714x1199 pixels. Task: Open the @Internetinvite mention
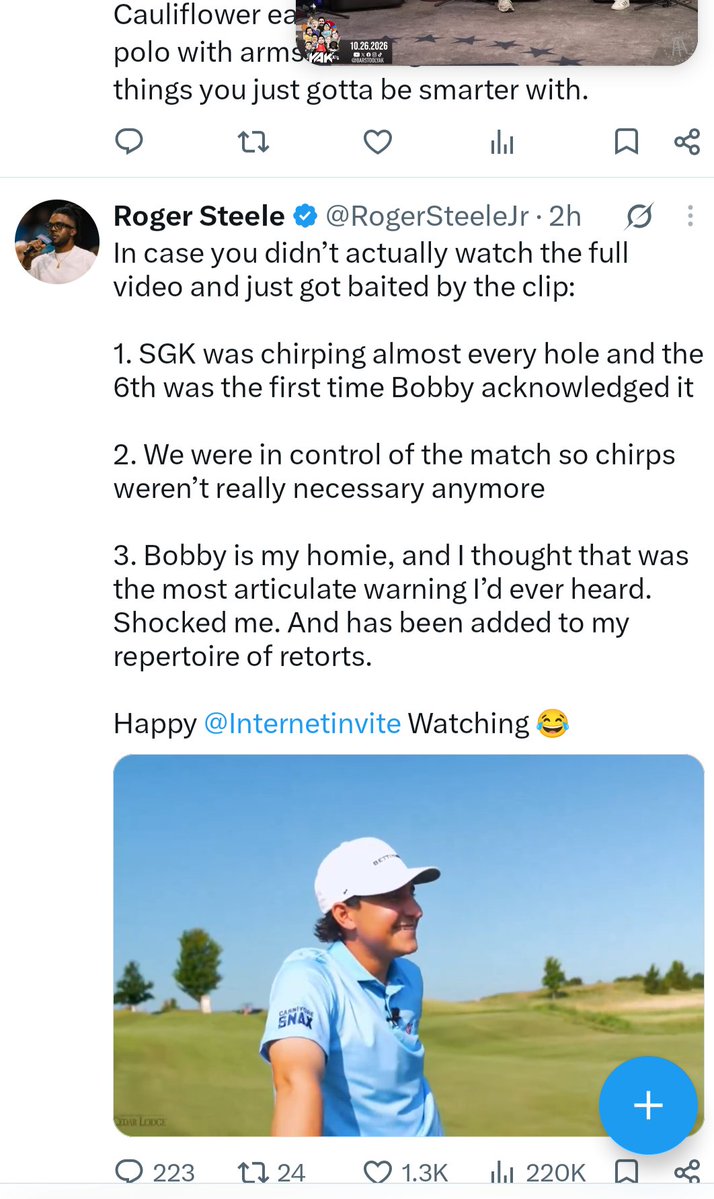303,723
